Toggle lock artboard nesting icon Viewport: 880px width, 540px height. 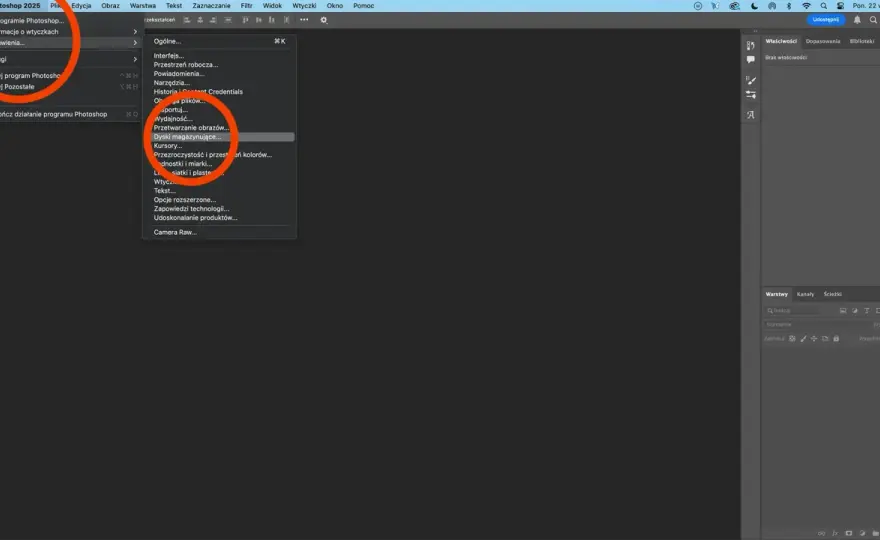click(x=825, y=338)
